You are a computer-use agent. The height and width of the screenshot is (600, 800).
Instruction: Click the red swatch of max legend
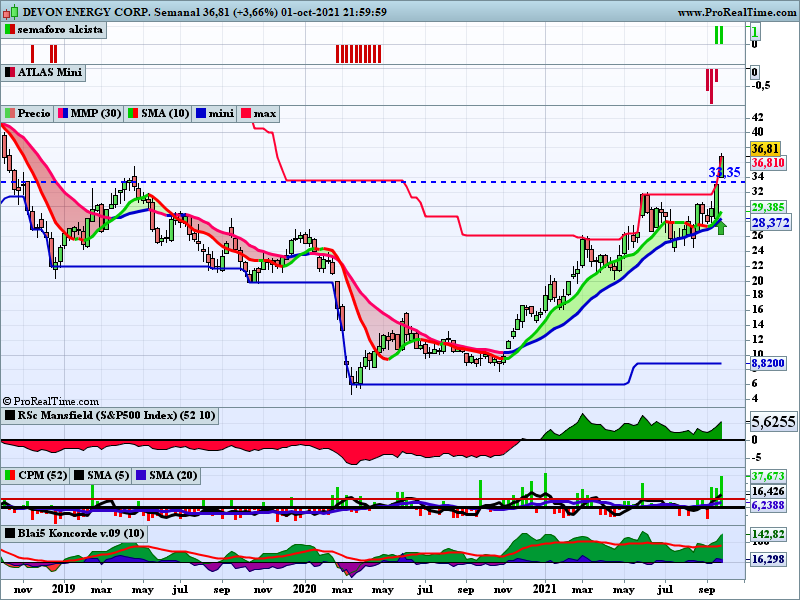tap(246, 113)
